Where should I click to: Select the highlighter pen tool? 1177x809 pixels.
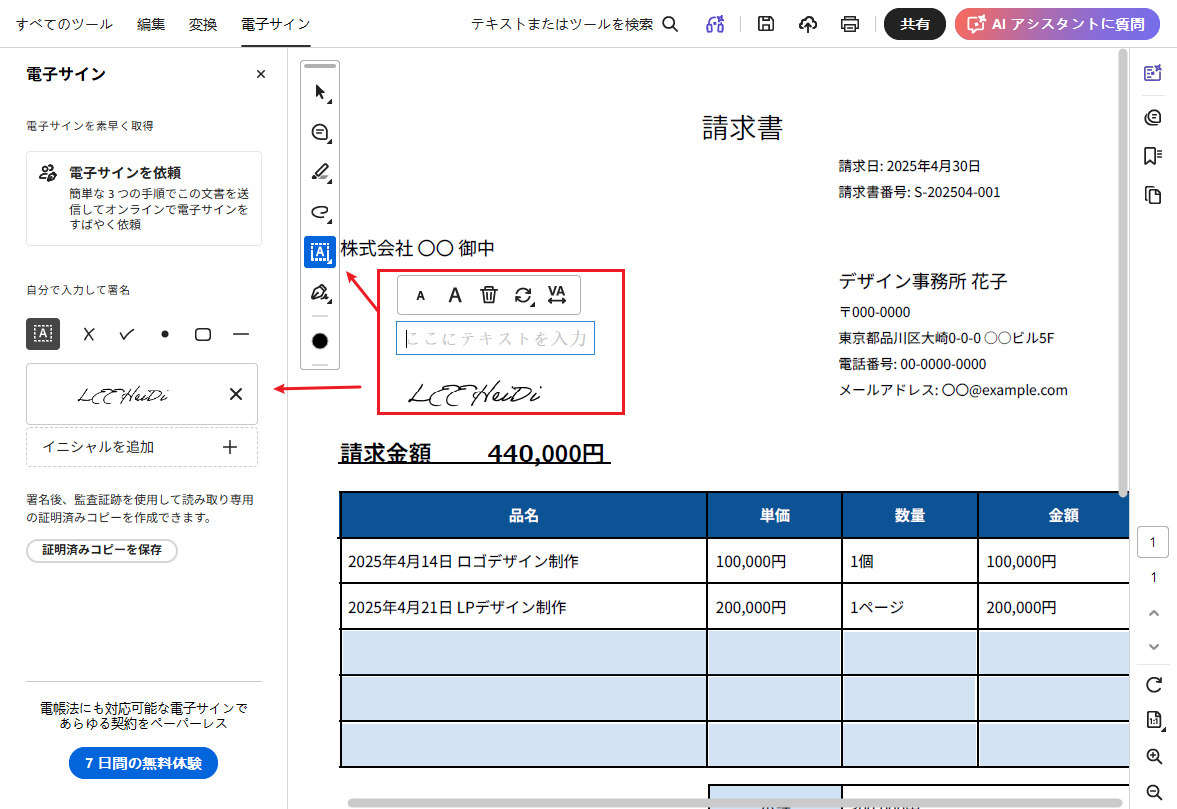(x=320, y=173)
